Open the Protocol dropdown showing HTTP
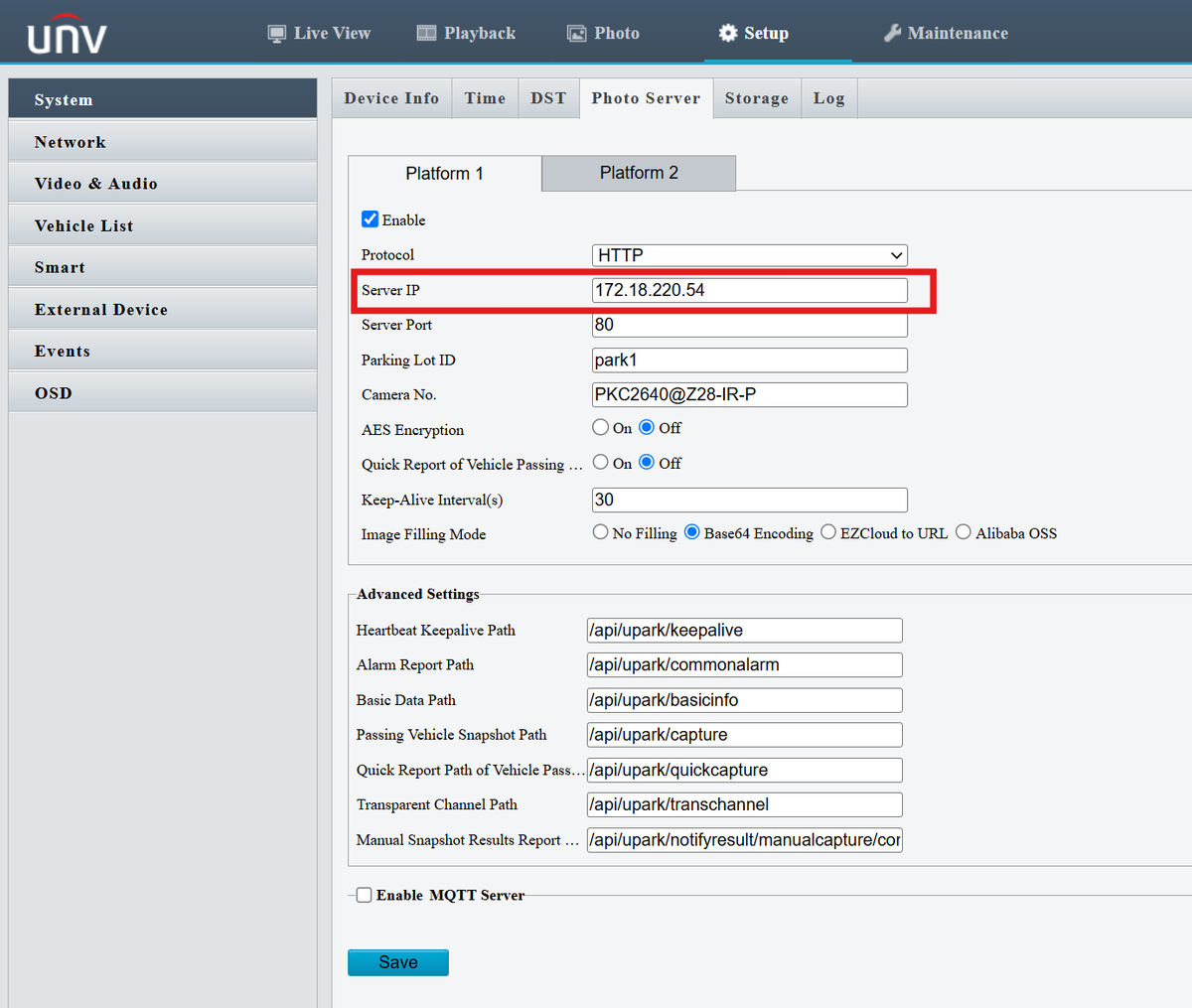This screenshot has width=1192, height=1008. coord(750,255)
